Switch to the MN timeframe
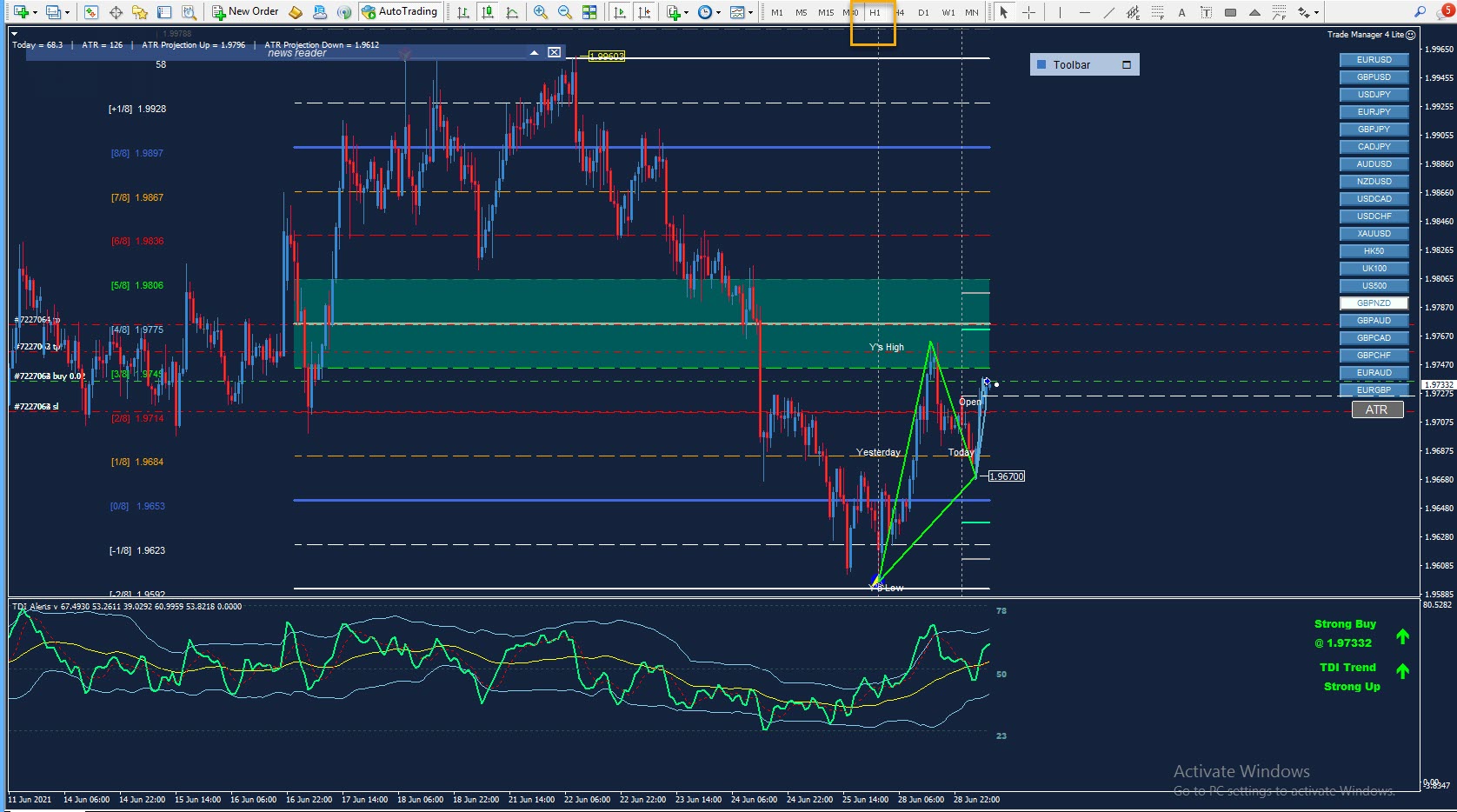Screen dimensions: 1457x812 (972, 12)
